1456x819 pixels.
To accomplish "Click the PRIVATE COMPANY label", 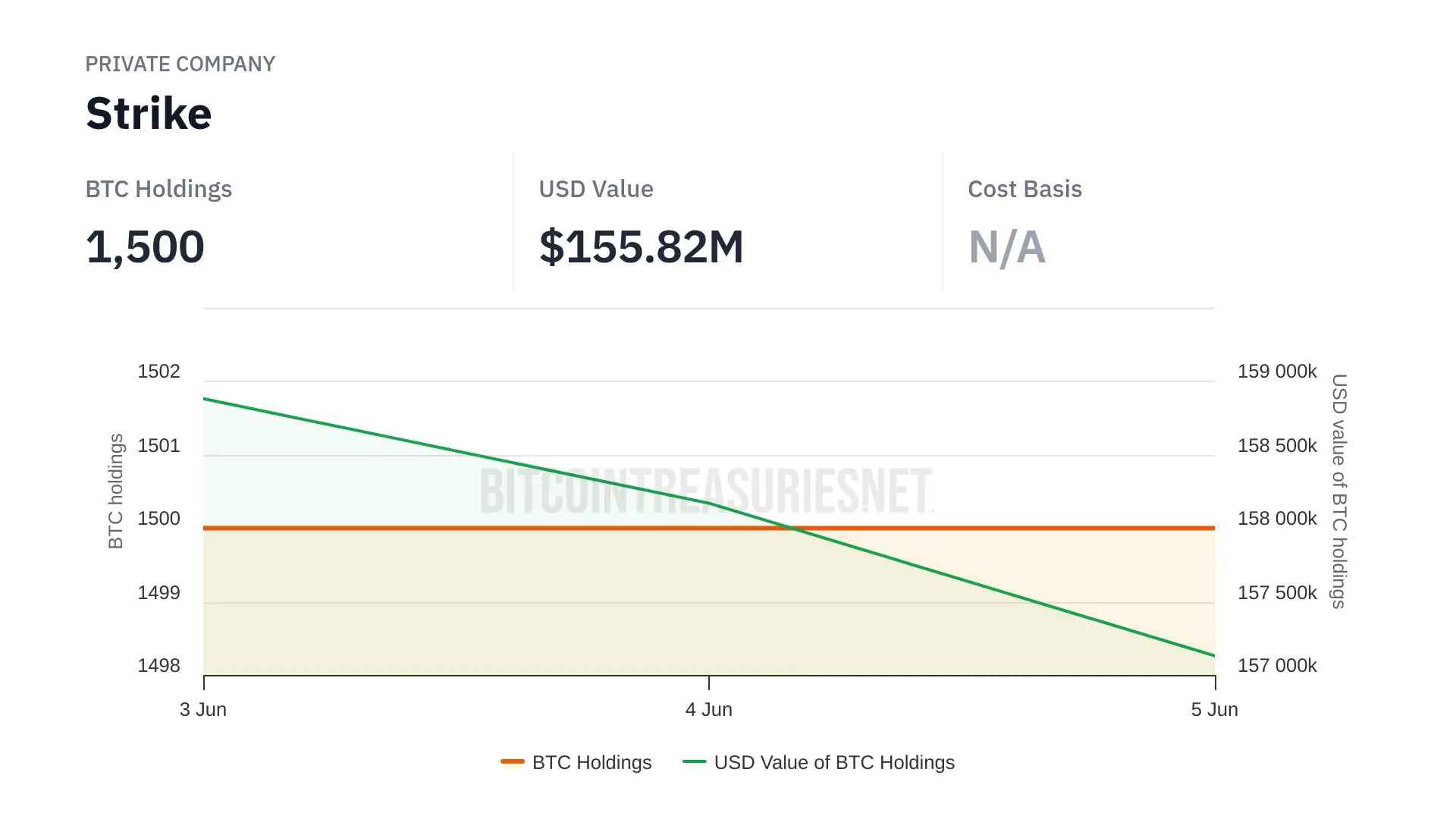I will 180,64.
